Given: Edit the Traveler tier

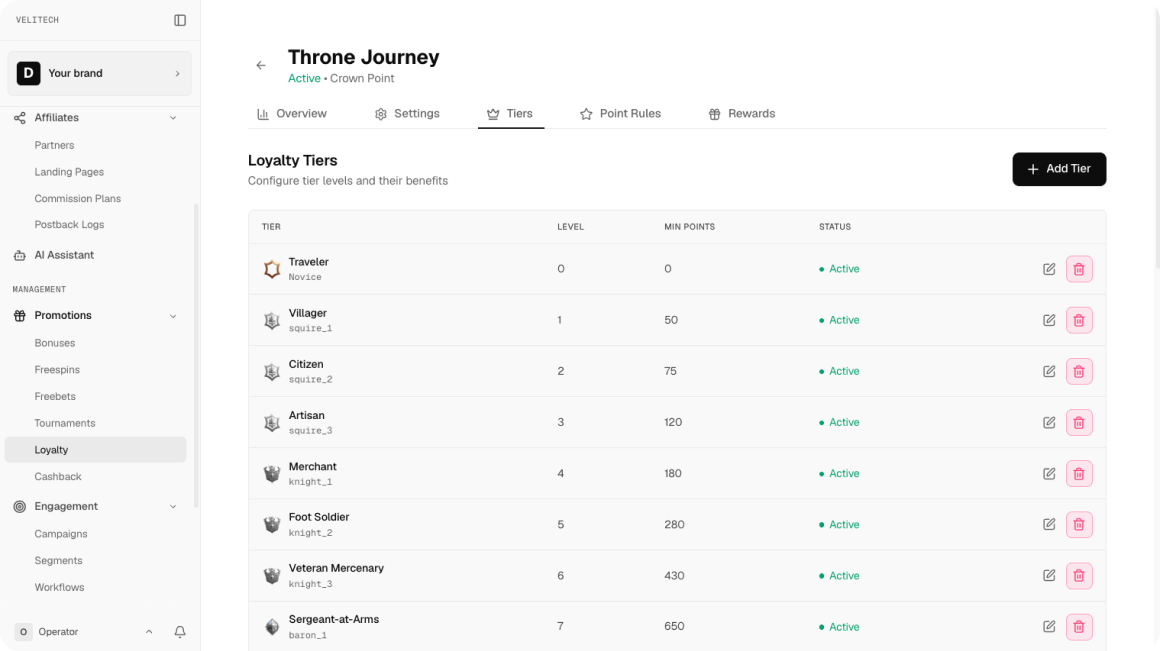Looking at the screenshot, I should point(1049,269).
